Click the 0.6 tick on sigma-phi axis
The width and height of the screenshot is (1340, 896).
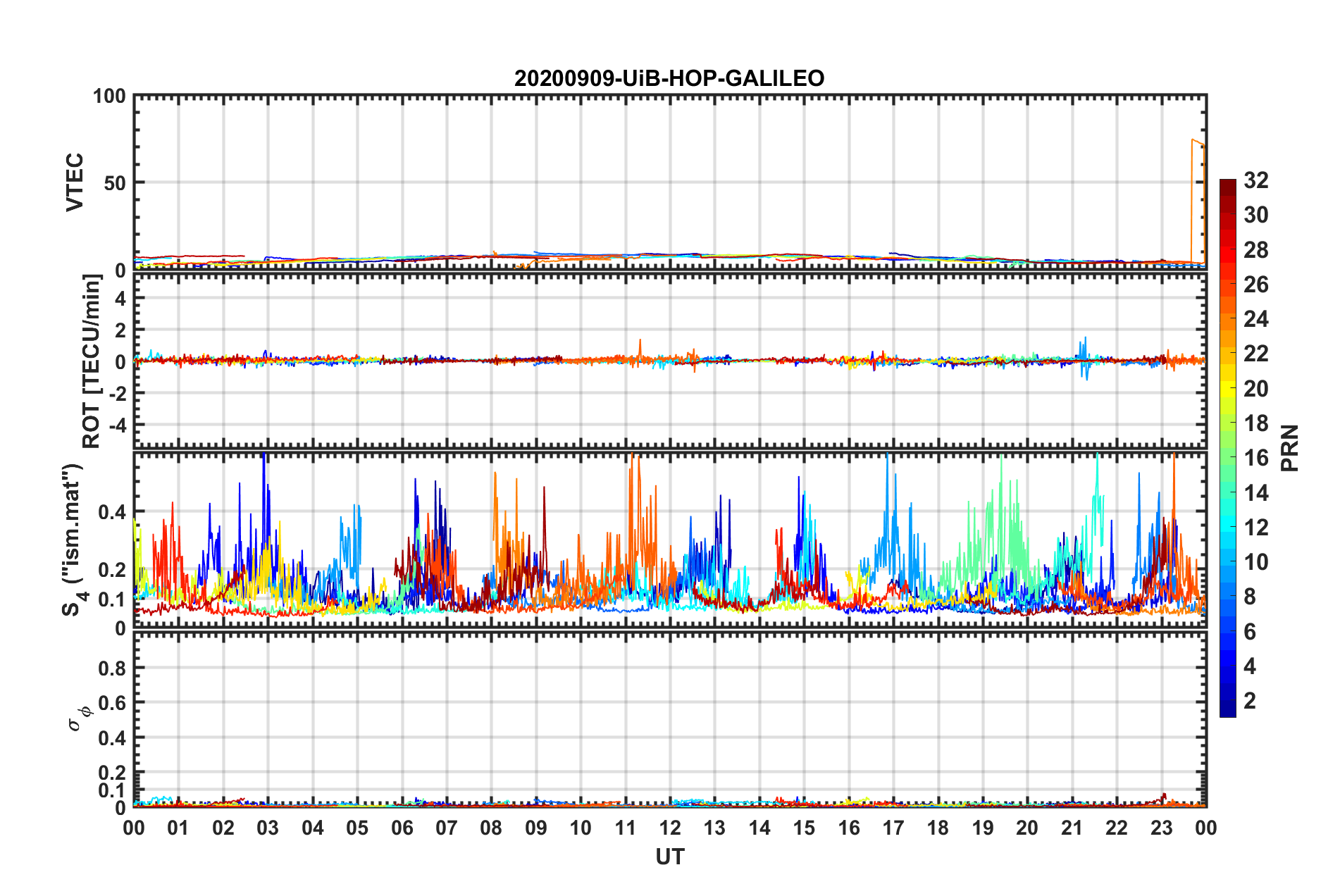pyautogui.click(x=113, y=703)
